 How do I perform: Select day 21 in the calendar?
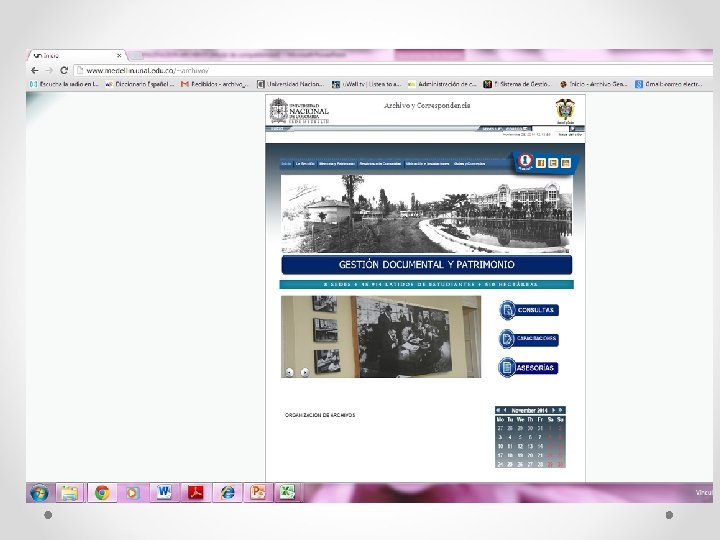540,455
